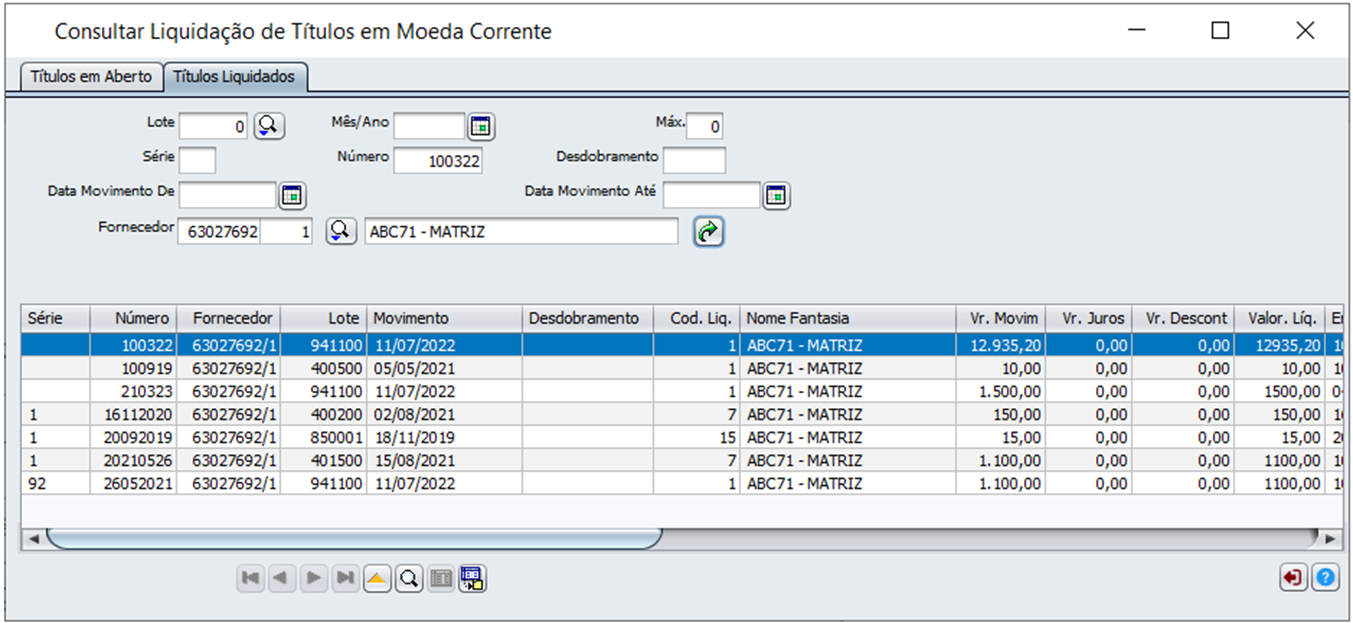Go to next record navigation button

(x=314, y=578)
